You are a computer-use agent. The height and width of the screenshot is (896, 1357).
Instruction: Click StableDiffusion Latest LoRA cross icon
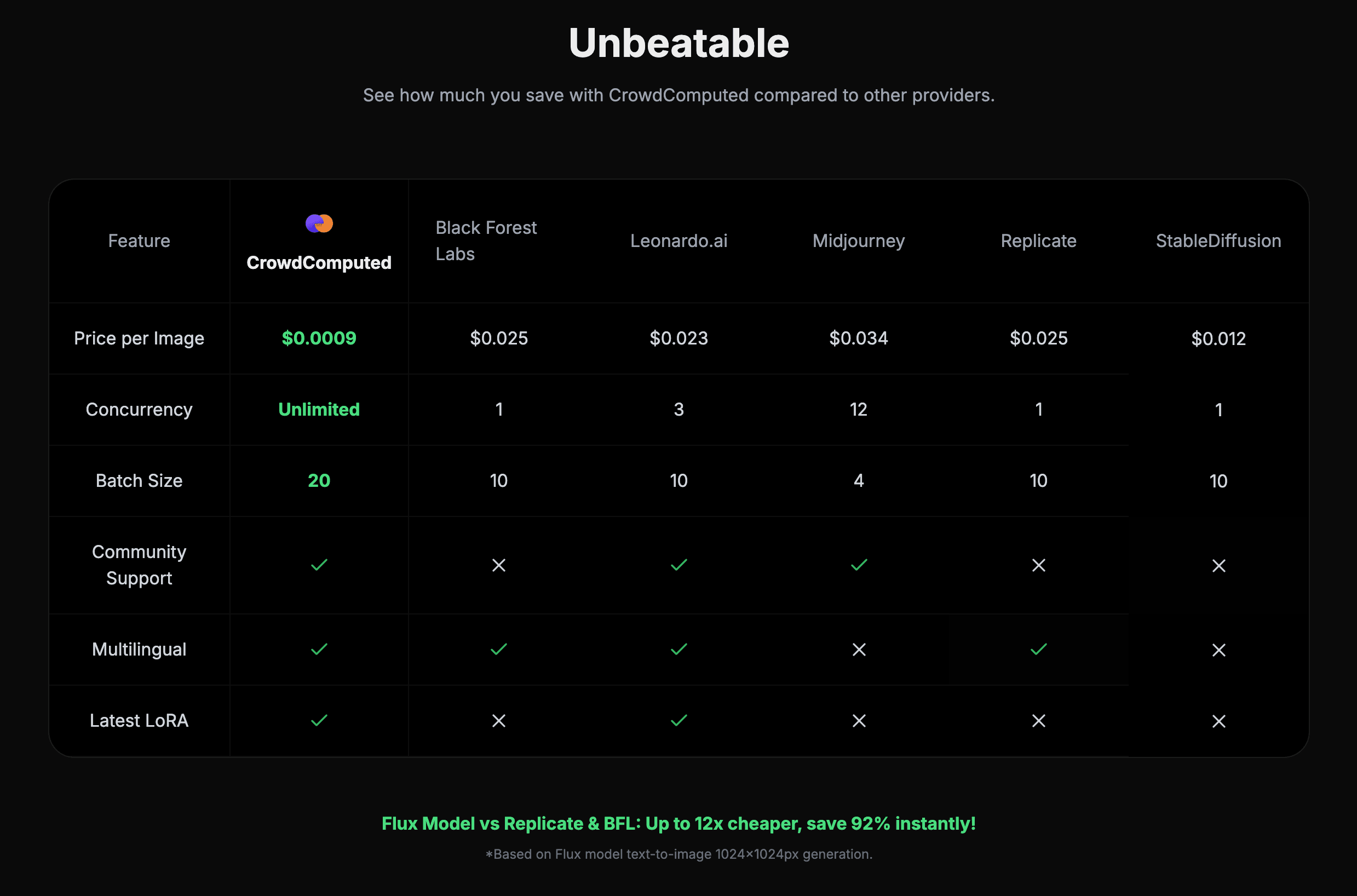1219,721
